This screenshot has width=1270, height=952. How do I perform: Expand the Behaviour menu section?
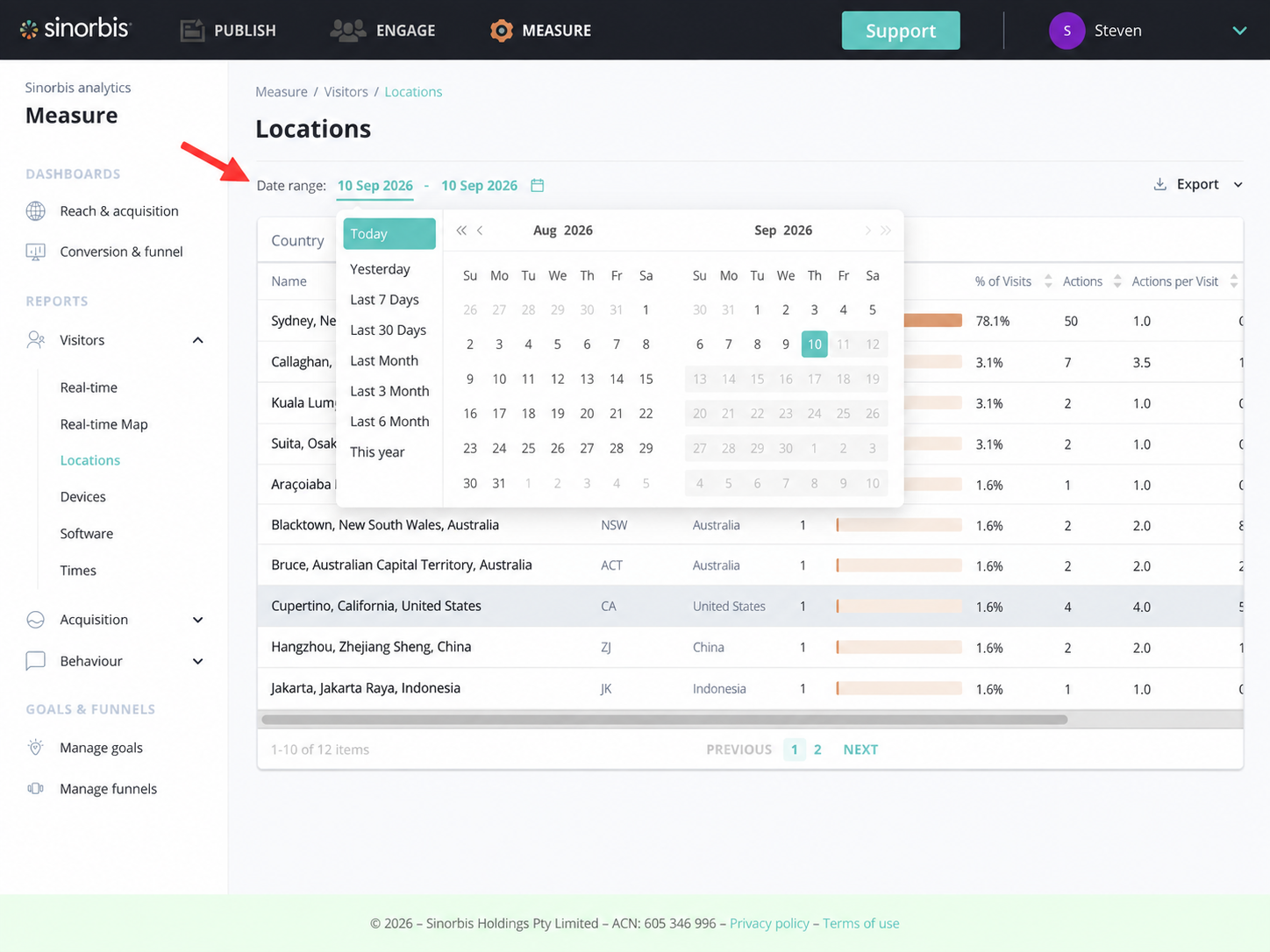[198, 661]
